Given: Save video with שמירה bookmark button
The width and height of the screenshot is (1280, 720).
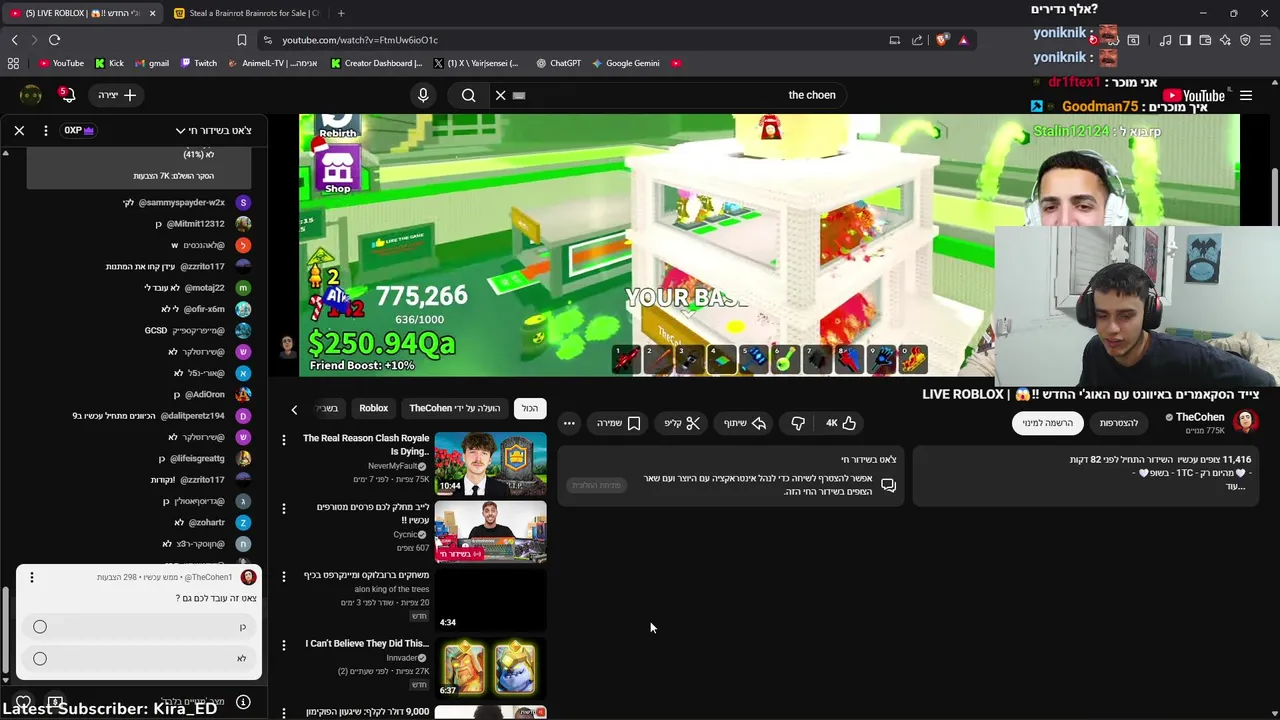Looking at the screenshot, I should [x=618, y=423].
